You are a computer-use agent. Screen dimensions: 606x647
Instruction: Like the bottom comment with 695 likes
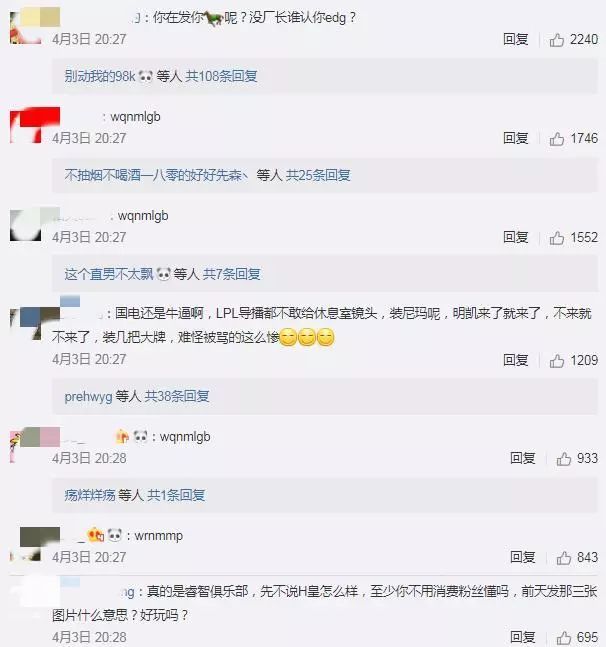pos(564,638)
